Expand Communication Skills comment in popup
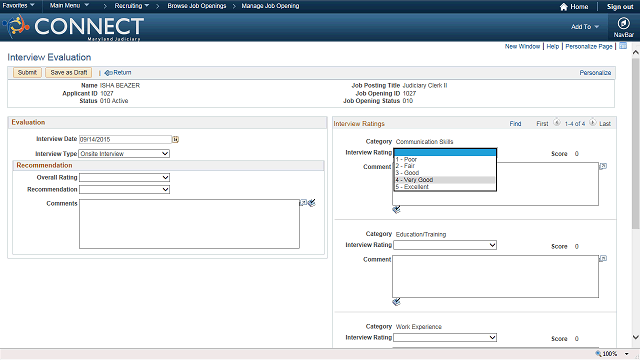This screenshot has height=360, width=640. (x=603, y=166)
